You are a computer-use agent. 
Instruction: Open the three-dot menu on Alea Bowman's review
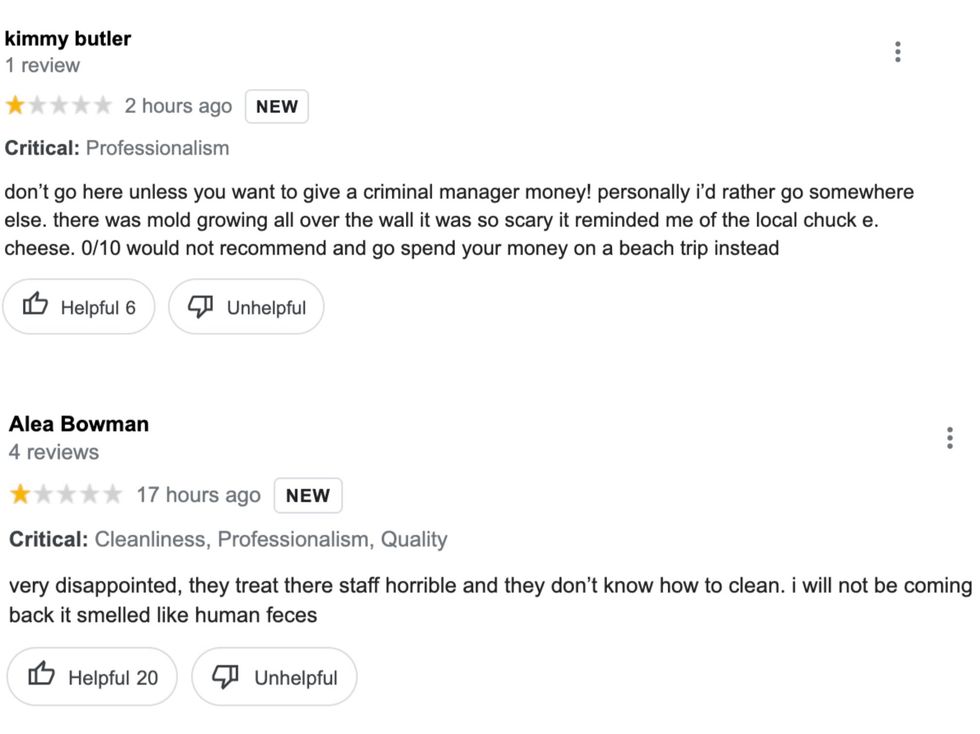tap(949, 438)
